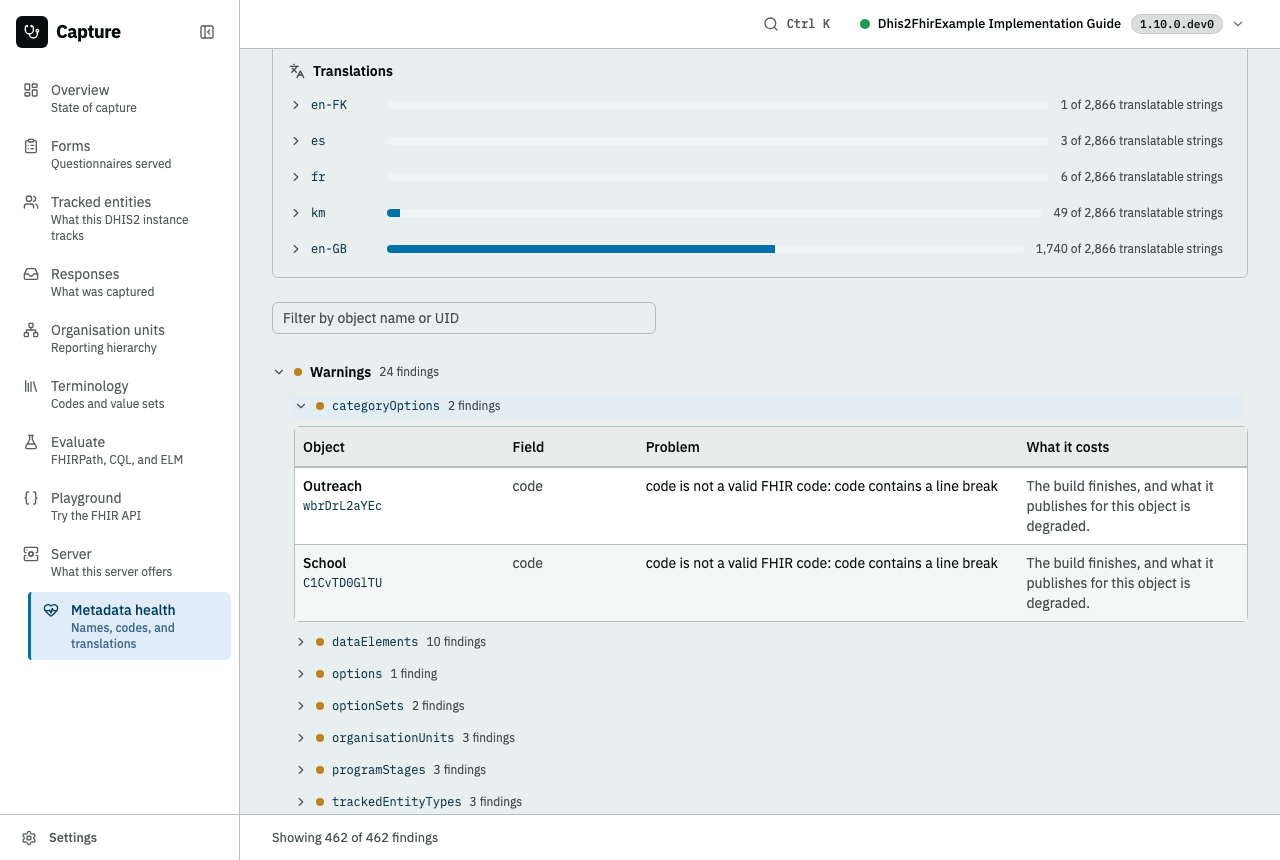Expand the en-FK translation row
Image resolution: width=1280 pixels, height=860 pixels.
(296, 105)
